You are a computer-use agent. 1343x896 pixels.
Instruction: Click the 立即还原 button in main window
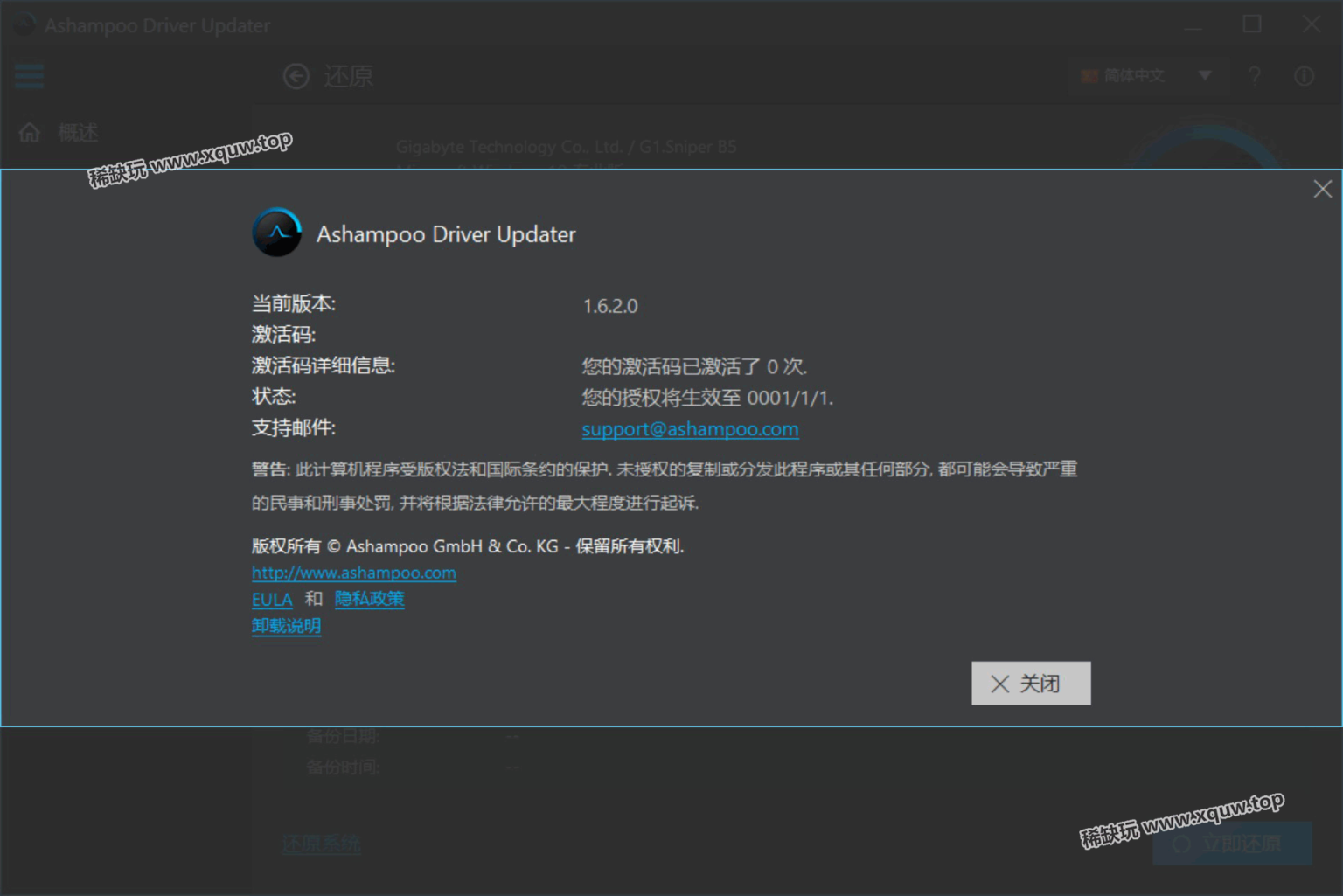tap(1232, 844)
